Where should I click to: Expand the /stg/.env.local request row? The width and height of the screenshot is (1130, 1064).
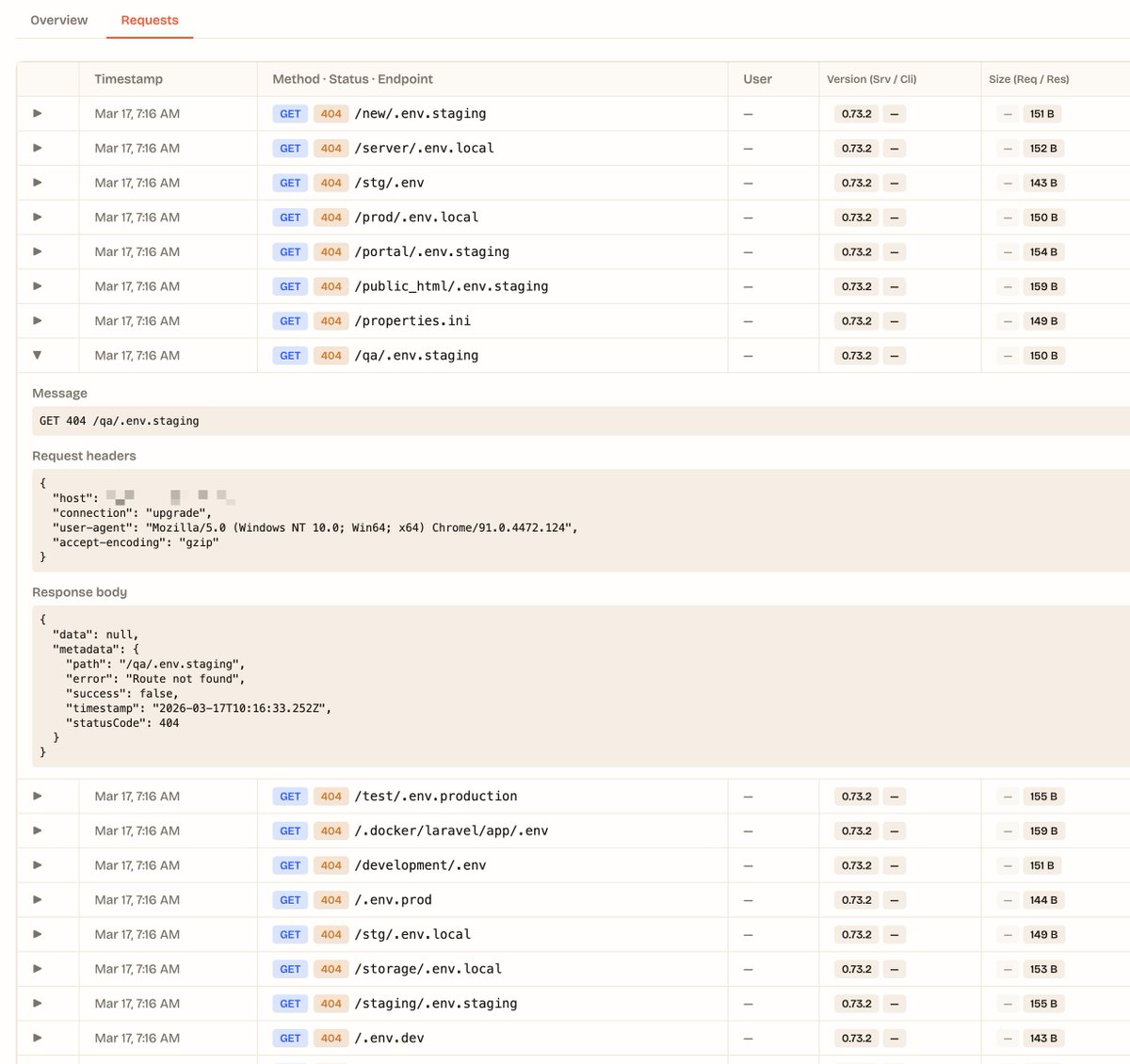coord(38,934)
